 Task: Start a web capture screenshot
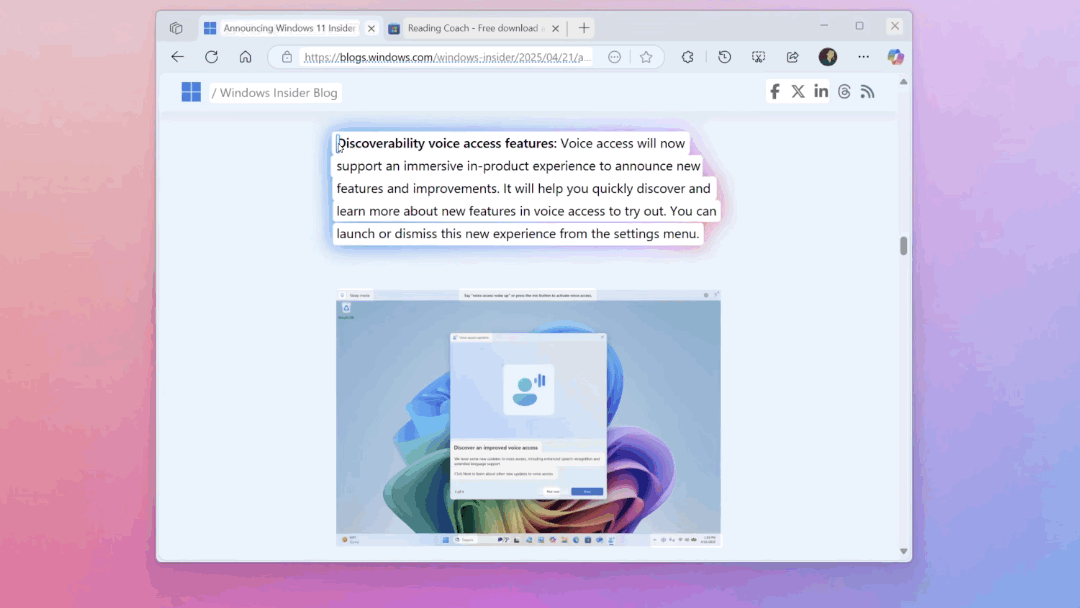click(x=758, y=57)
